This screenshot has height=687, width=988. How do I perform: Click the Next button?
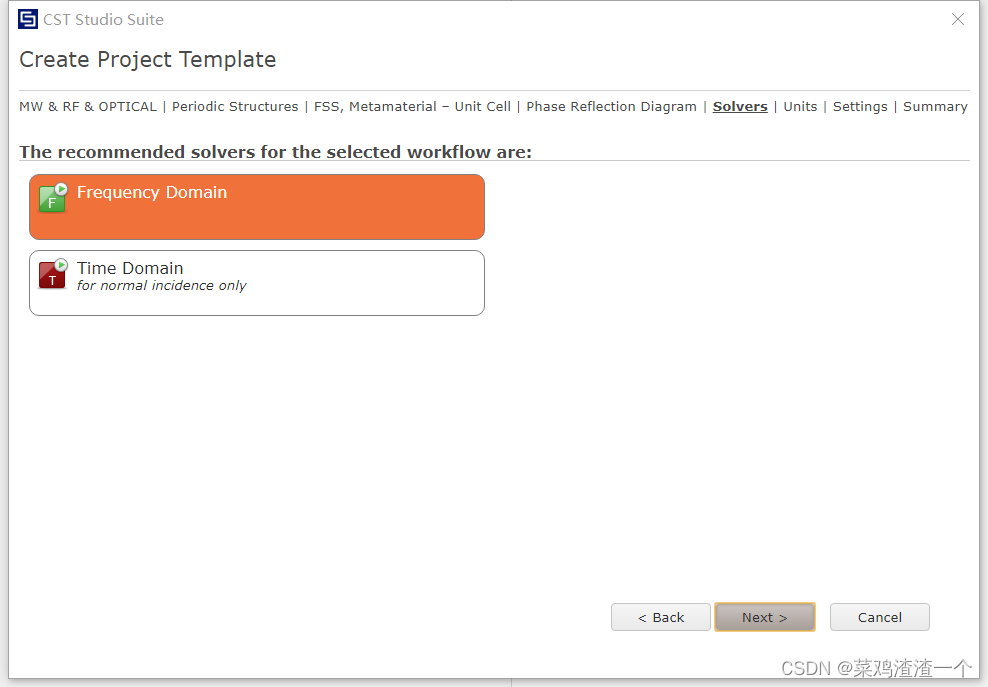pyautogui.click(x=765, y=617)
